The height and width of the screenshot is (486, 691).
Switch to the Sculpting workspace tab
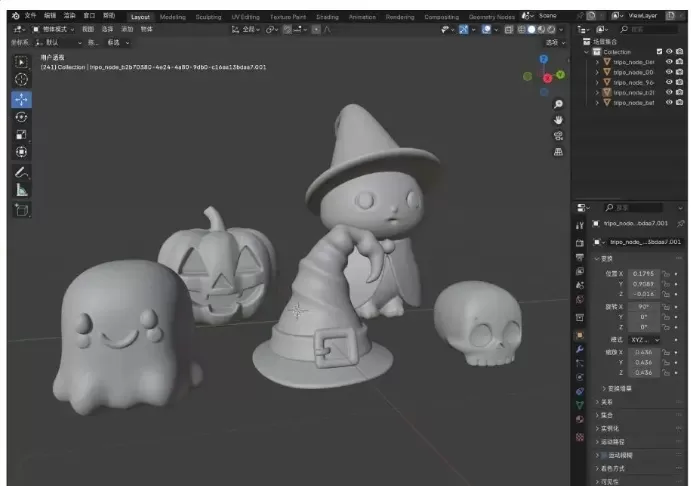(209, 16)
